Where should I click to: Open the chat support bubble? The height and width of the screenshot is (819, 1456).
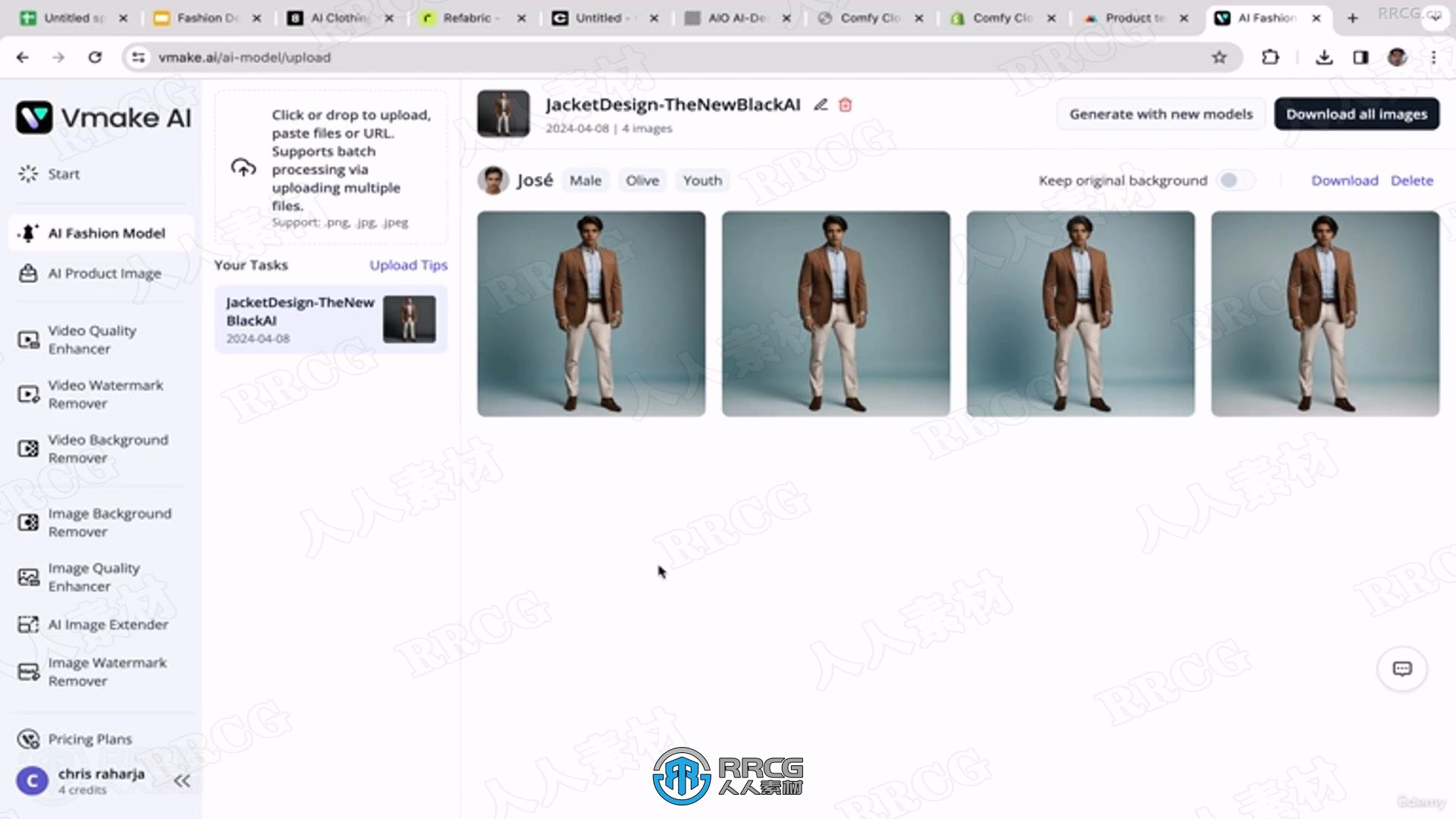pyautogui.click(x=1402, y=669)
